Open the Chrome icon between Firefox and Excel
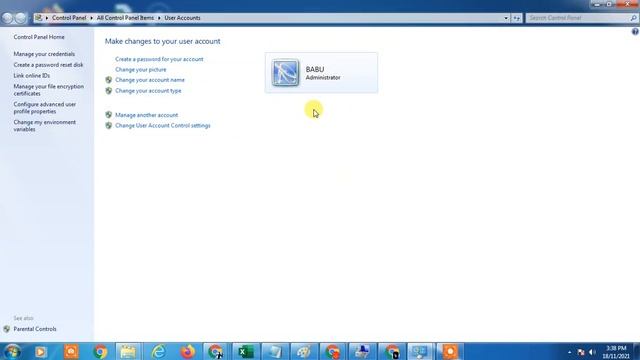 (216, 351)
